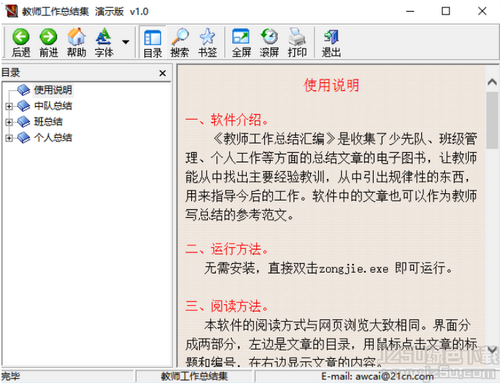Click the scrollbar down arrow in content pane
This screenshot has height=383, width=500.
pos(492,350)
